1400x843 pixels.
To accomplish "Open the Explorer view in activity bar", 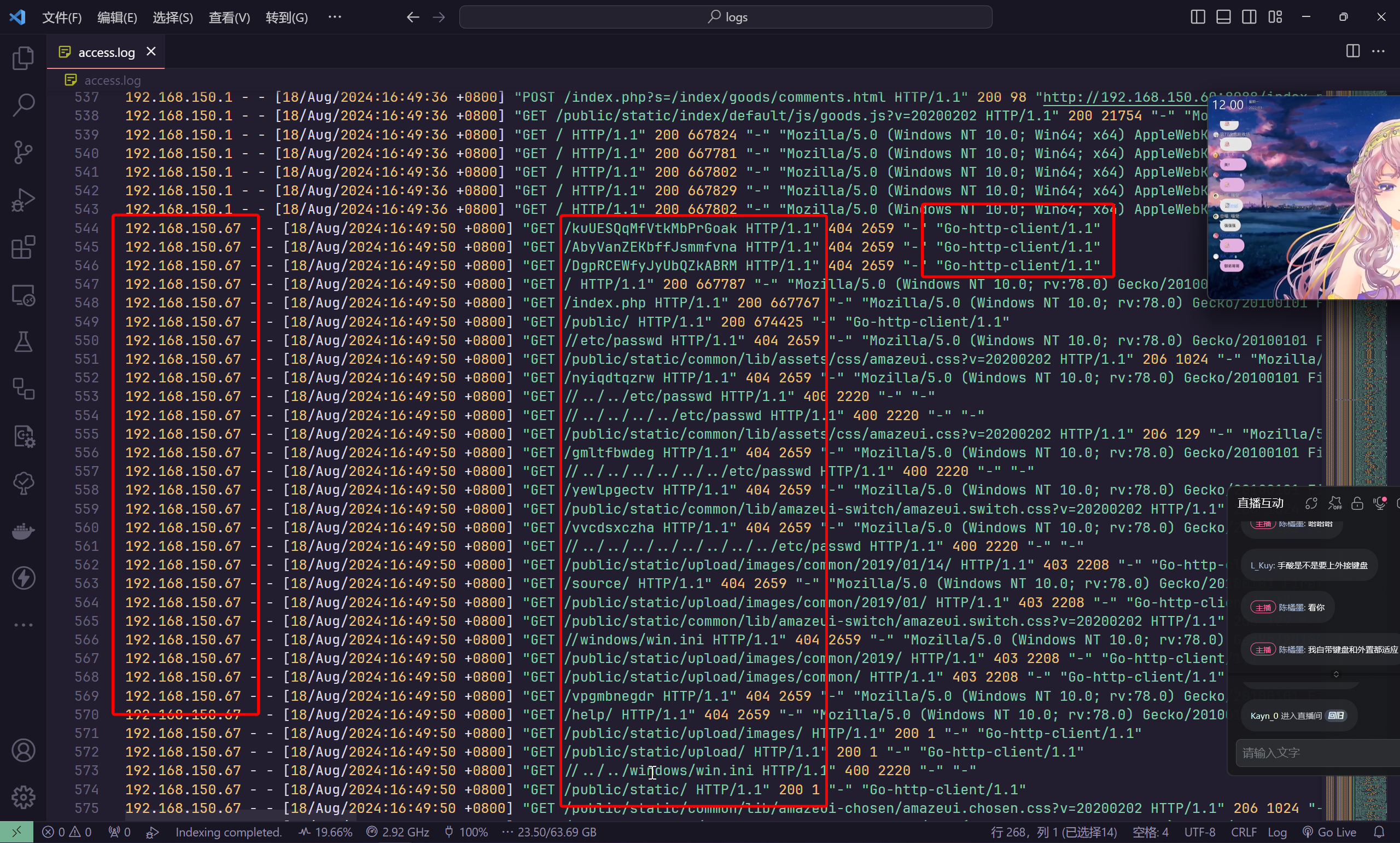I will tap(24, 58).
